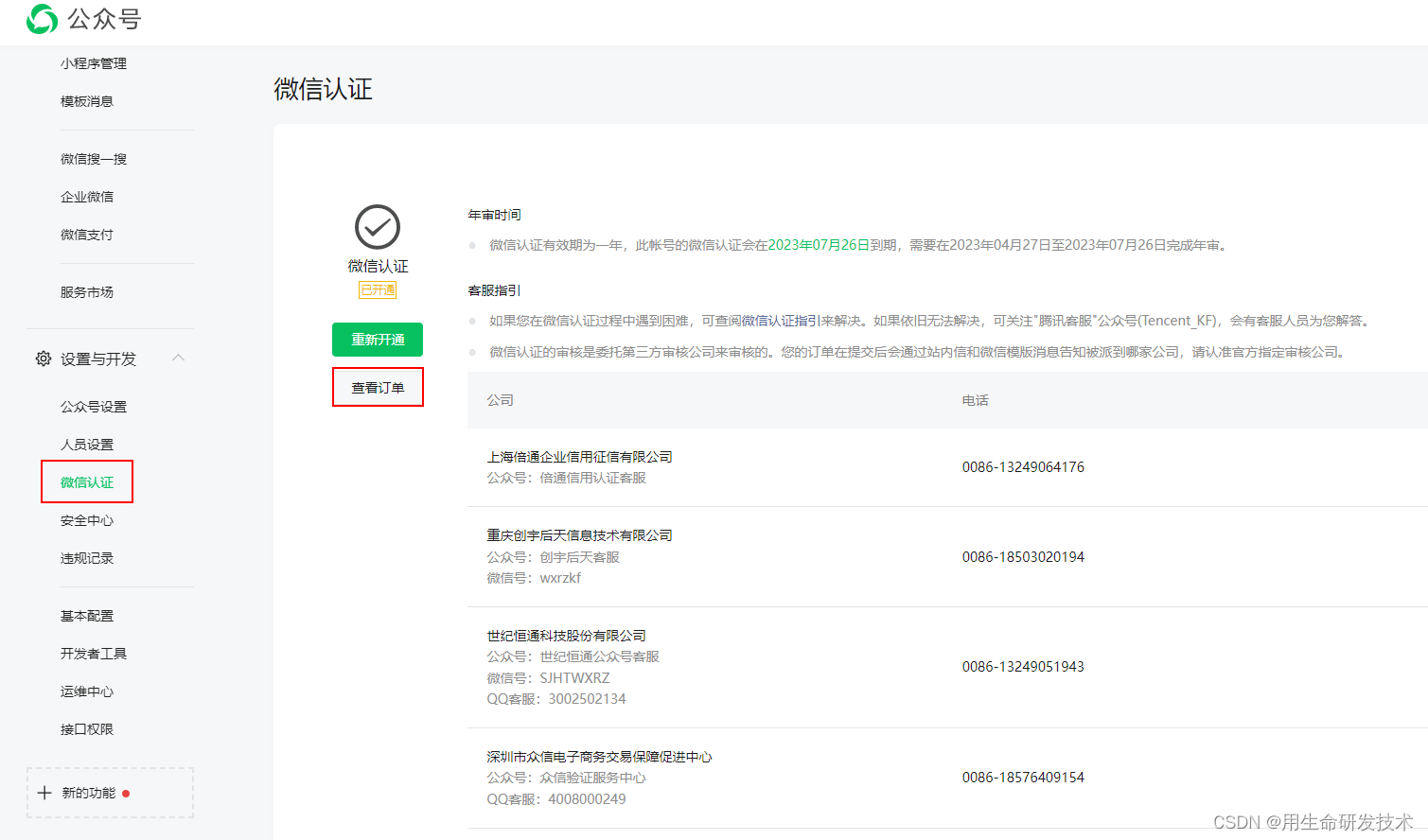Click the 公司 column header
Screen dimensions: 1428x840
point(500,400)
